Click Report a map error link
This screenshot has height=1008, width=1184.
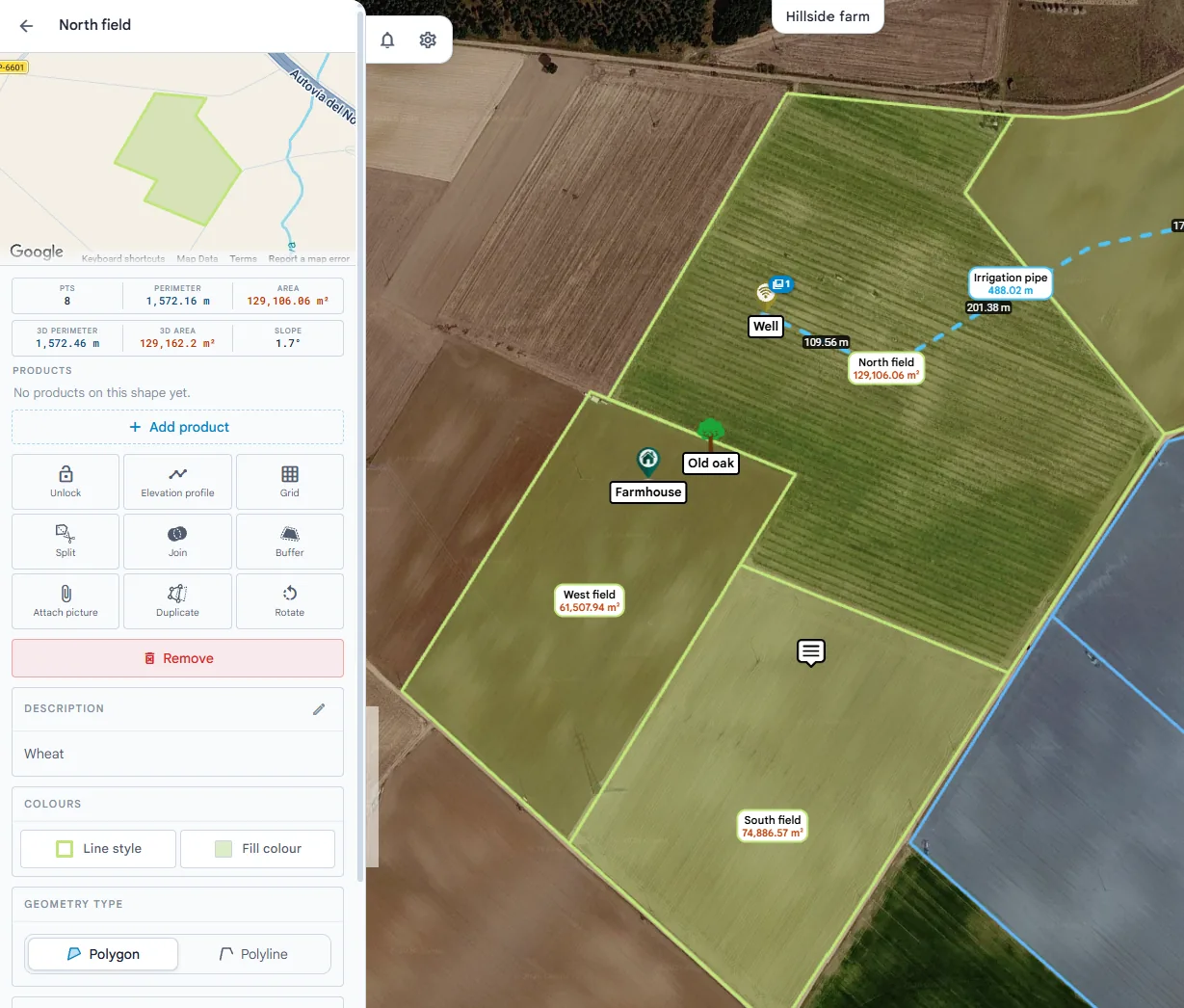click(x=309, y=258)
